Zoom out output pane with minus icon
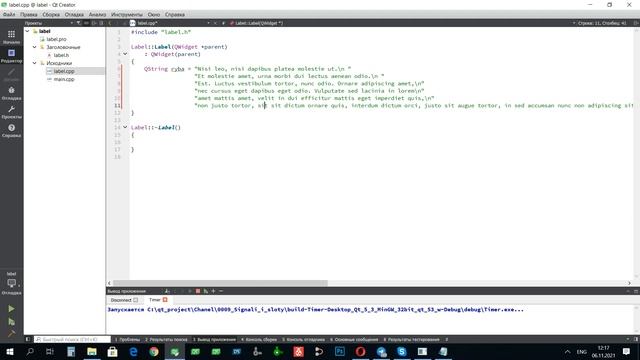This screenshot has height=360, width=640. point(221,291)
